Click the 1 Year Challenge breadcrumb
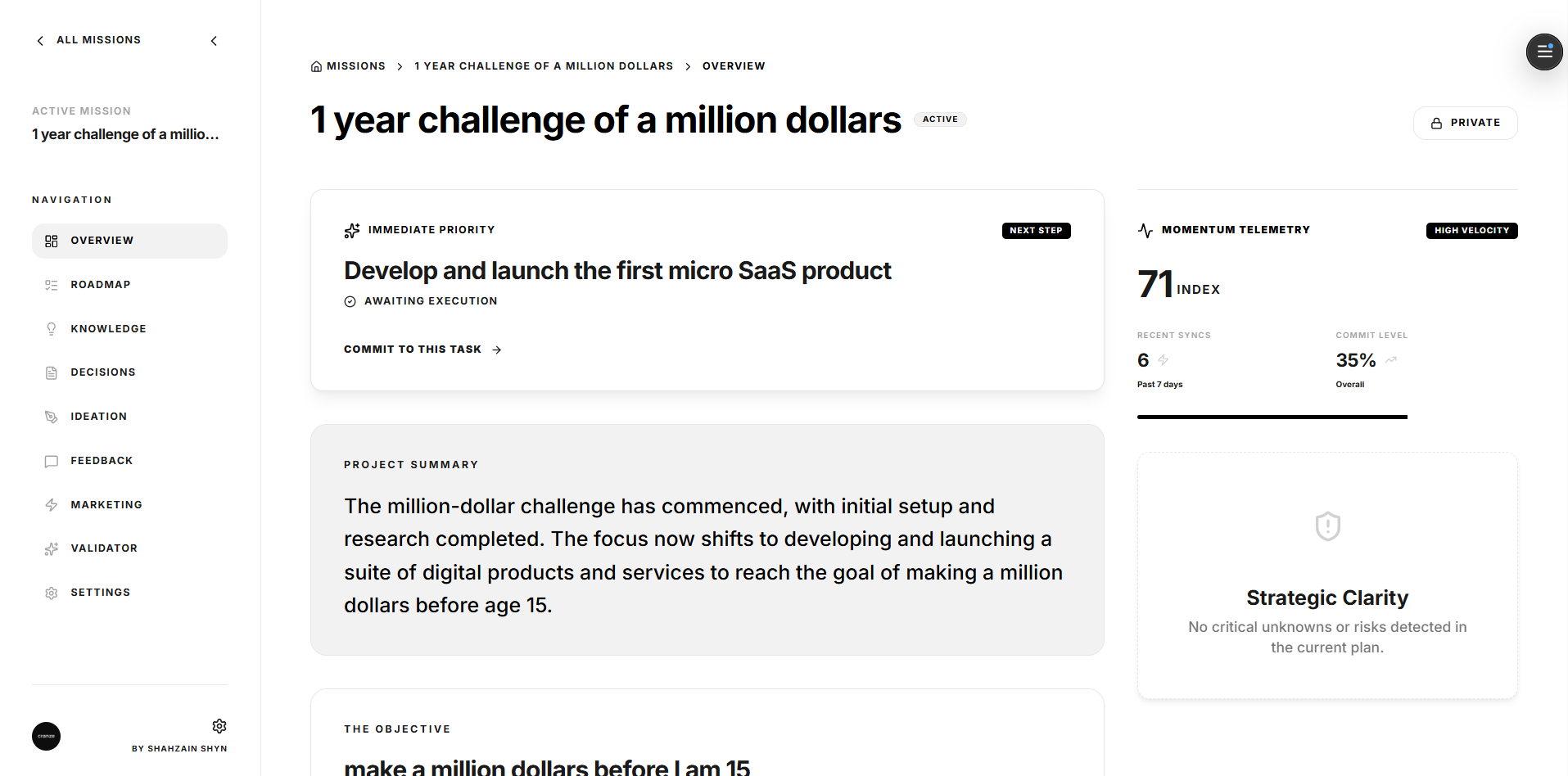This screenshot has height=776, width=1568. pos(543,66)
